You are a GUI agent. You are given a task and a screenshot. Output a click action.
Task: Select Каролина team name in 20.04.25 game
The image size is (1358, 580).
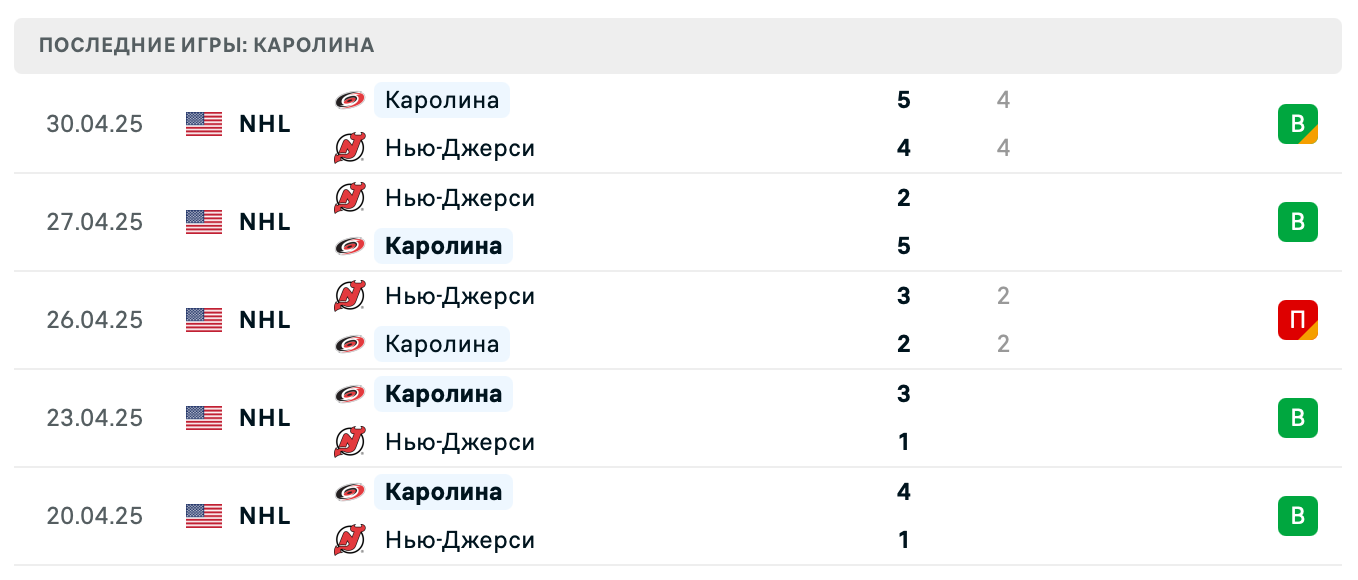tap(443, 492)
